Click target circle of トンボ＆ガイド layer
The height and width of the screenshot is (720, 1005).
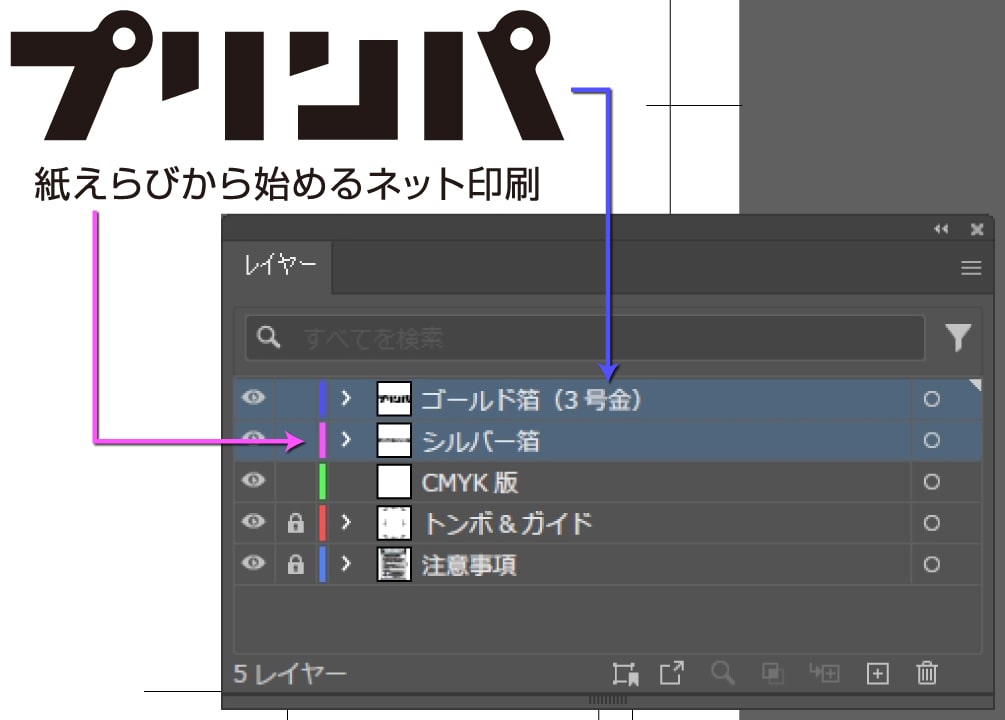click(x=931, y=523)
